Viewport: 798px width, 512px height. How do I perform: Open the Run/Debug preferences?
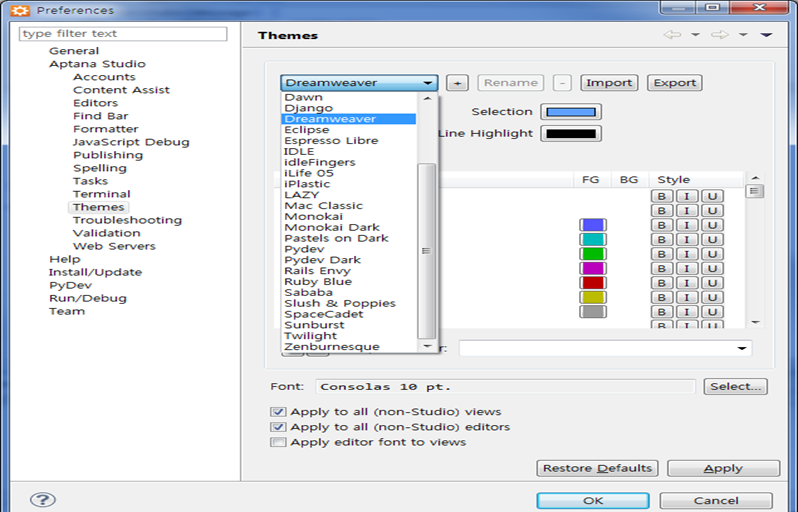click(x=88, y=298)
